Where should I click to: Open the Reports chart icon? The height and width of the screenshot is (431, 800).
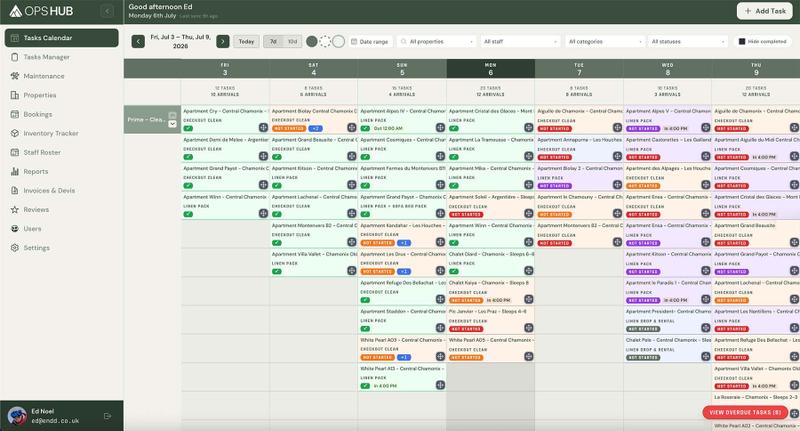click(15, 171)
